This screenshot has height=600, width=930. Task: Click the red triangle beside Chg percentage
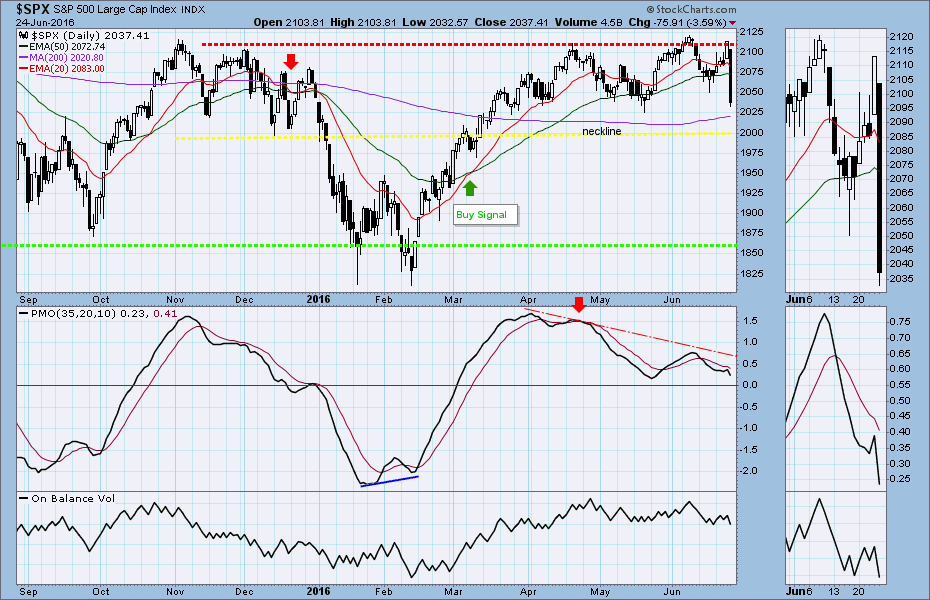tap(733, 22)
